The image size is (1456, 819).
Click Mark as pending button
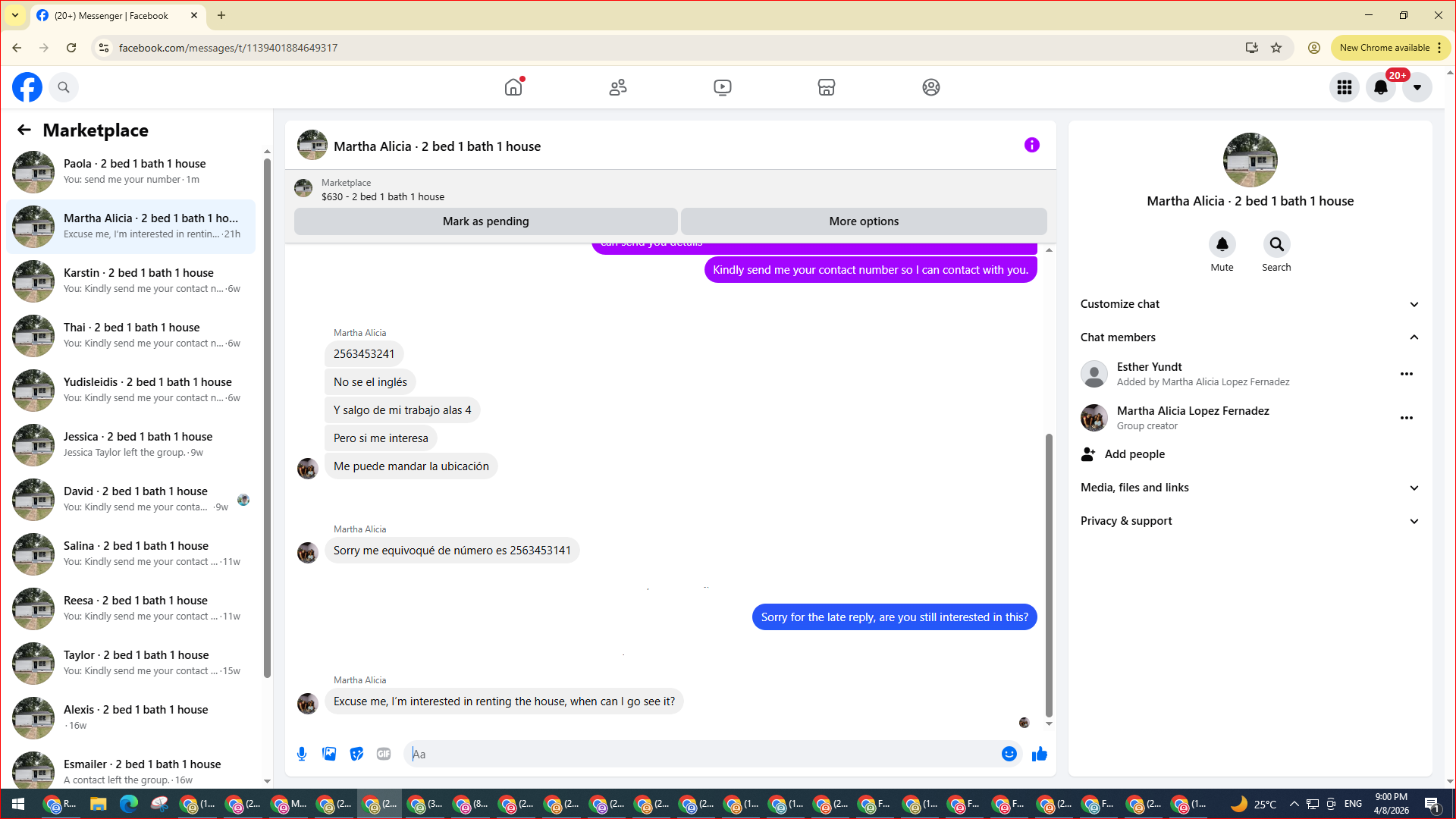(485, 221)
